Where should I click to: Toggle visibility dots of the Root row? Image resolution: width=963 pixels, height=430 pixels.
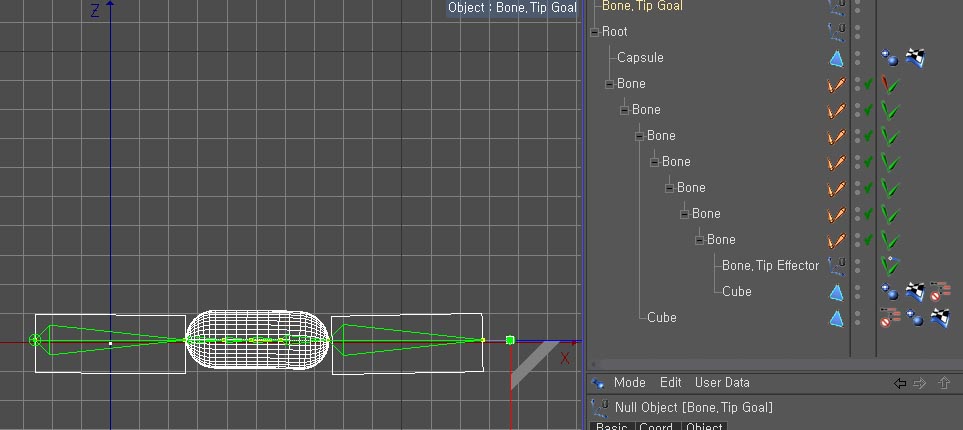coord(858,32)
